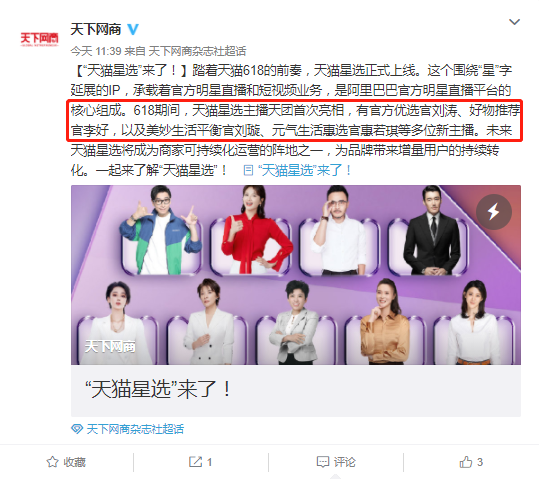Open the post options chevron menu
This screenshot has height=479, width=539.
pos(514,22)
